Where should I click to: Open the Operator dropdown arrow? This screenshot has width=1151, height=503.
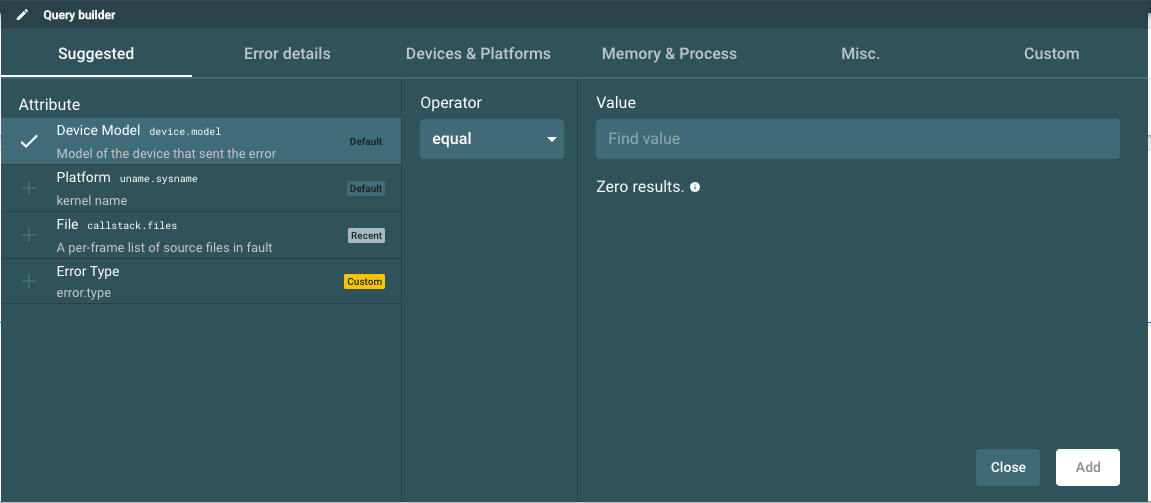point(552,140)
